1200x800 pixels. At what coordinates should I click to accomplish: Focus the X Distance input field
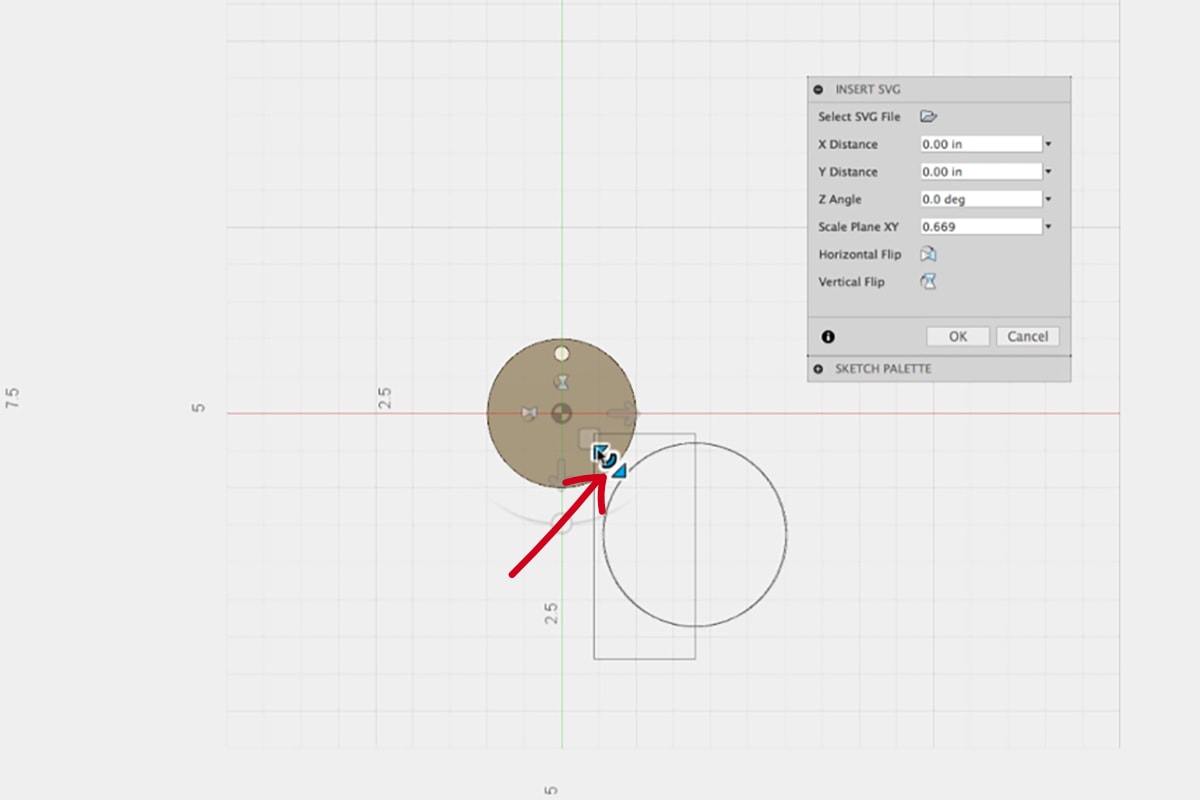(x=981, y=144)
